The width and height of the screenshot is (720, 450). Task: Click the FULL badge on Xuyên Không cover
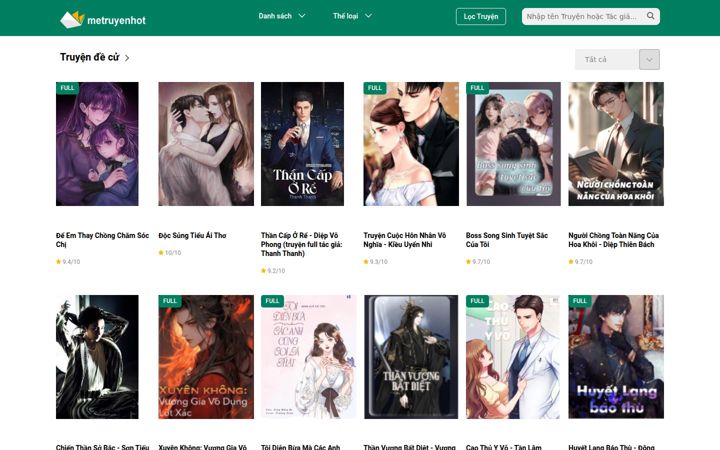[x=169, y=301]
